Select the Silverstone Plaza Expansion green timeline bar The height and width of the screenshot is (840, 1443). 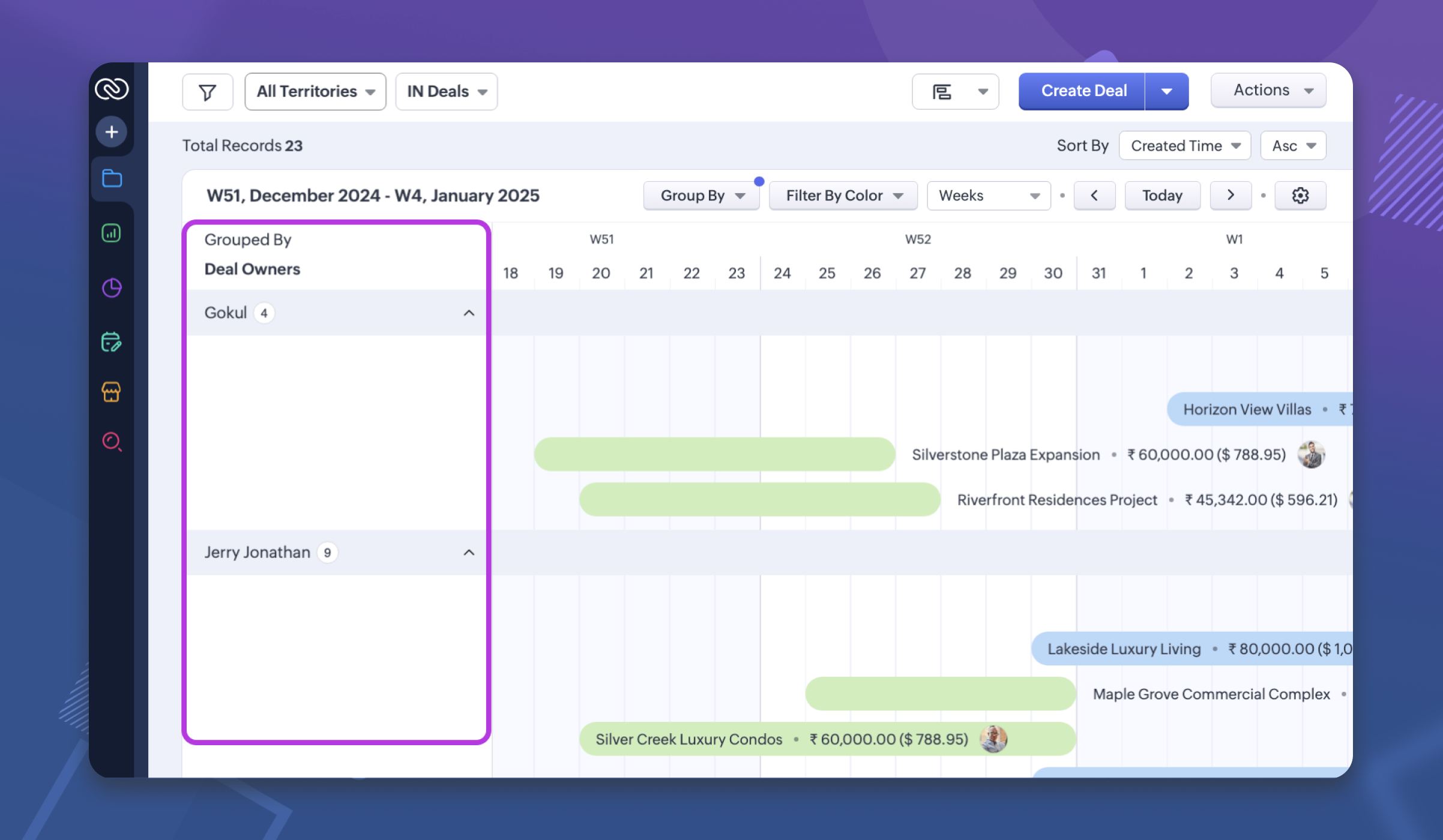click(714, 454)
